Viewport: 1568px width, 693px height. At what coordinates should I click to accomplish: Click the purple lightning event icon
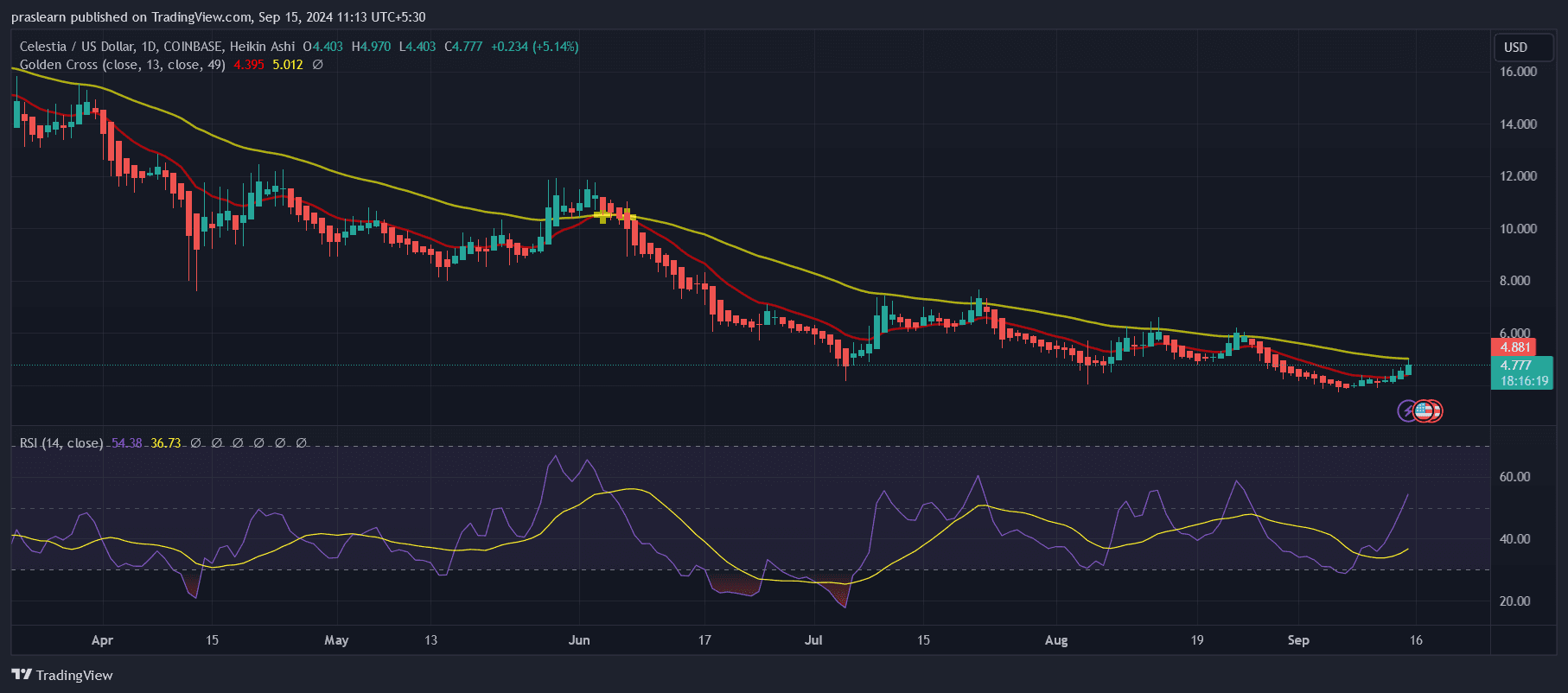(1408, 410)
